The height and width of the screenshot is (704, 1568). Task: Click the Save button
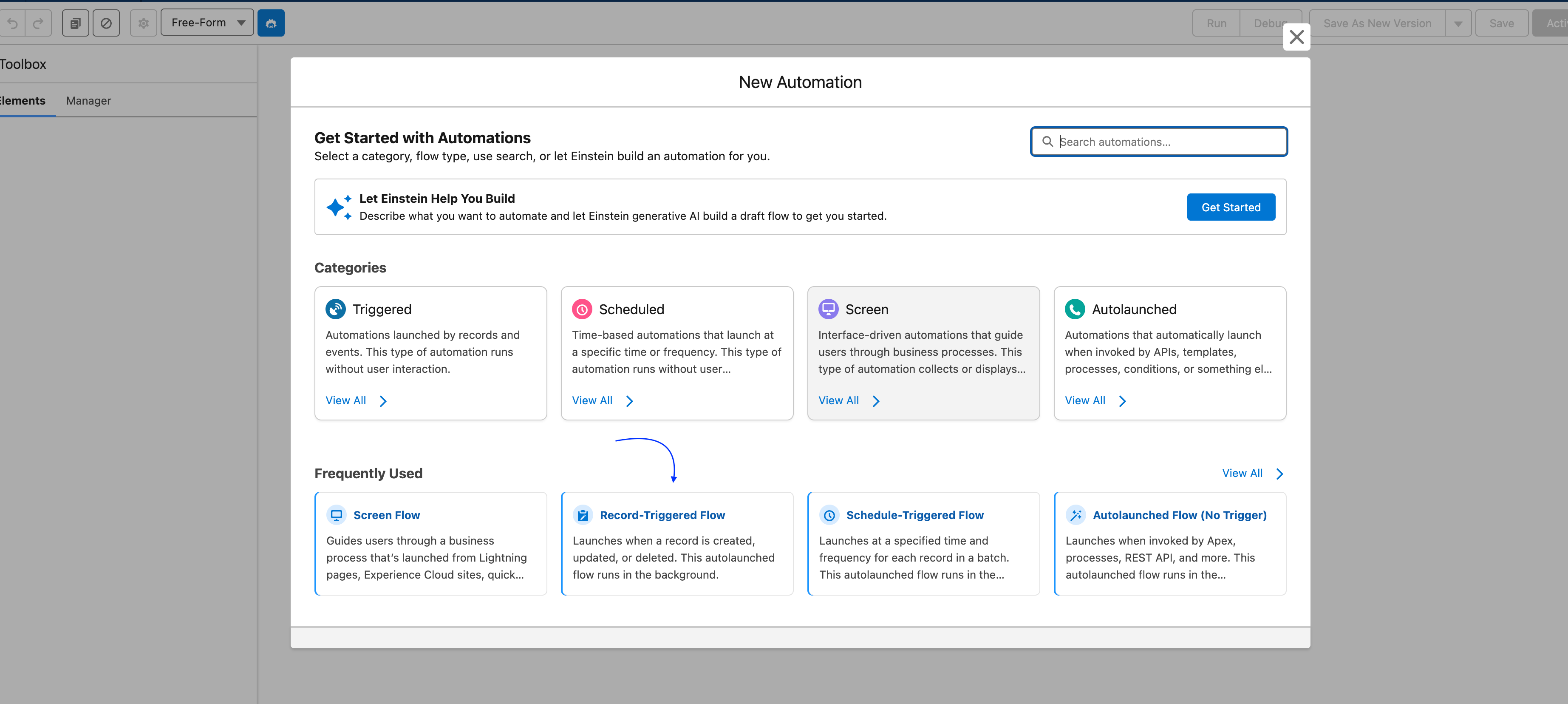pyautogui.click(x=1501, y=23)
